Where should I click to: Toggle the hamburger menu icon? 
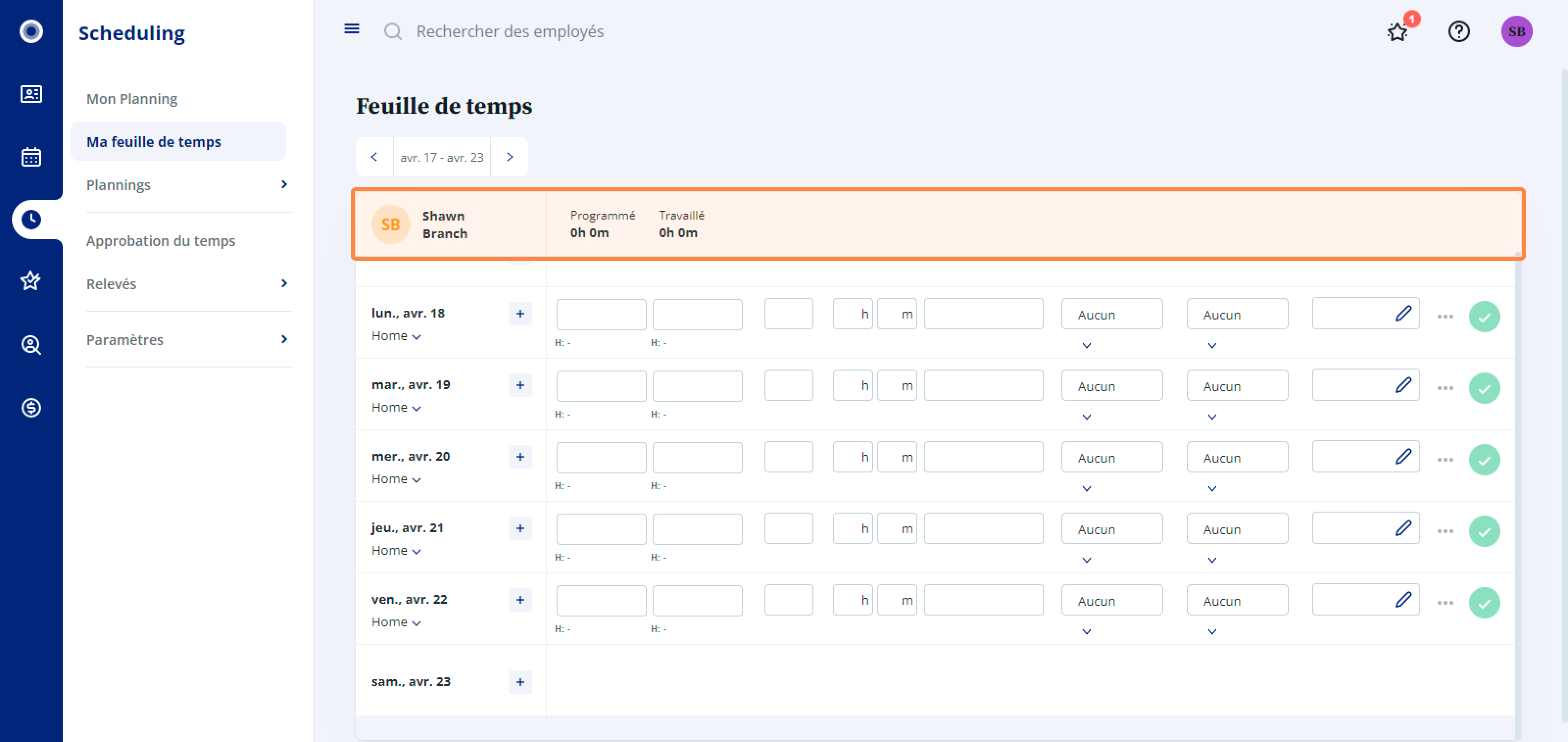(351, 28)
